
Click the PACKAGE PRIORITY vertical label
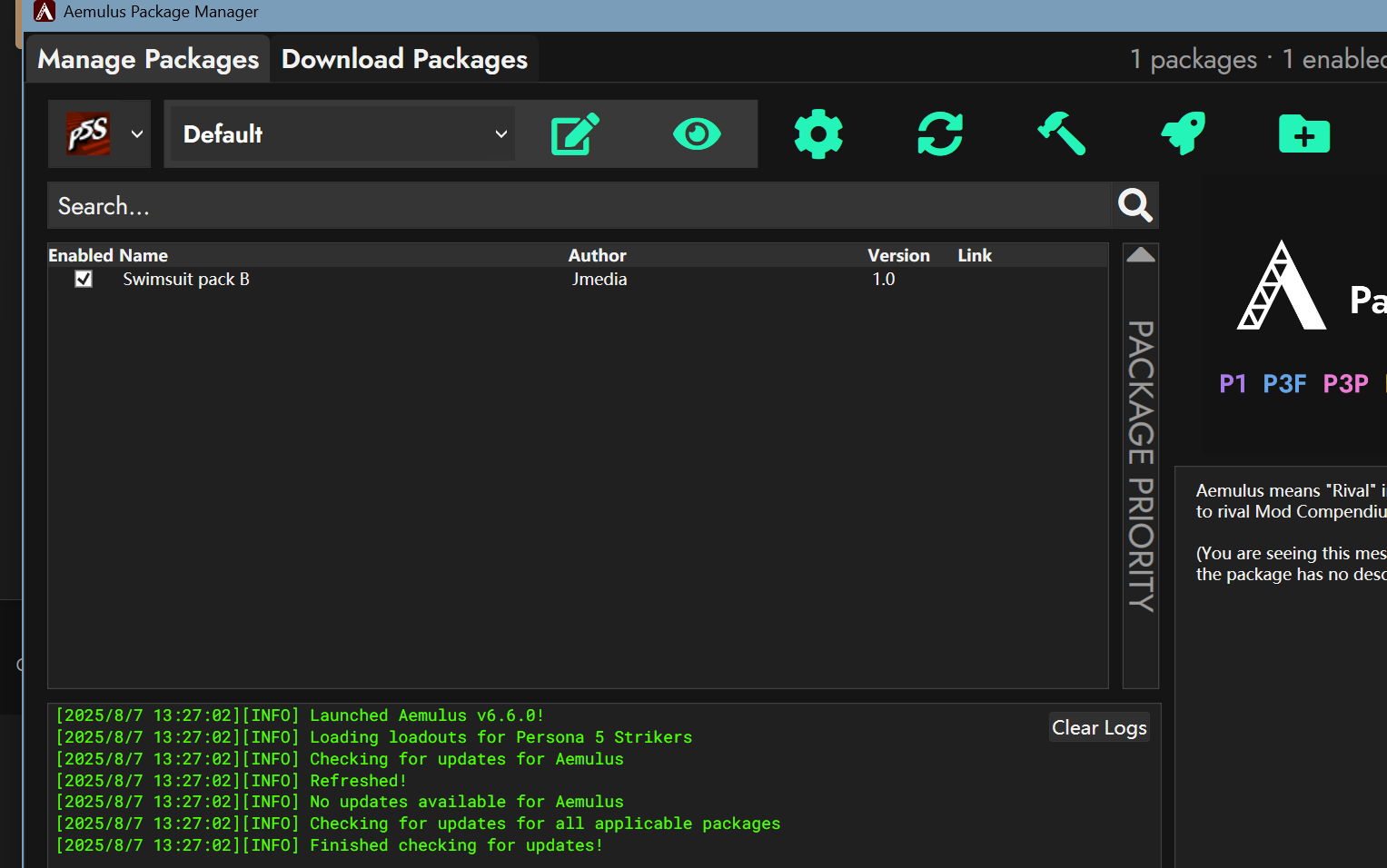(1141, 466)
